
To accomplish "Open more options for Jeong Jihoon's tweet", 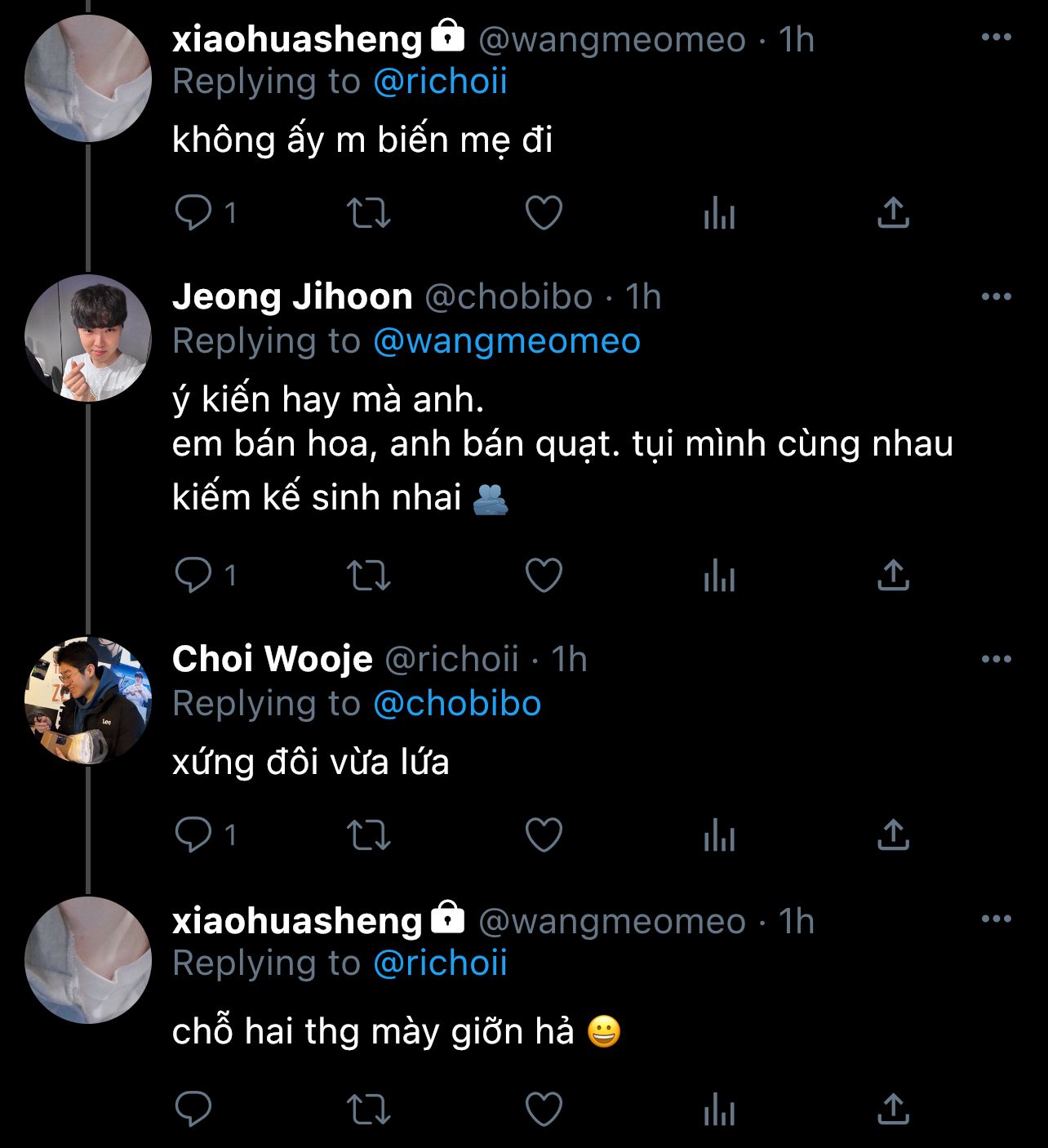I will coord(996,296).
